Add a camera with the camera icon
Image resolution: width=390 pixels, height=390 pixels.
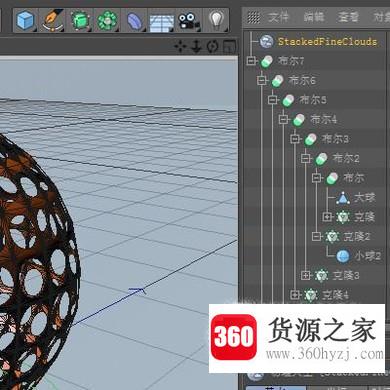tap(189, 21)
